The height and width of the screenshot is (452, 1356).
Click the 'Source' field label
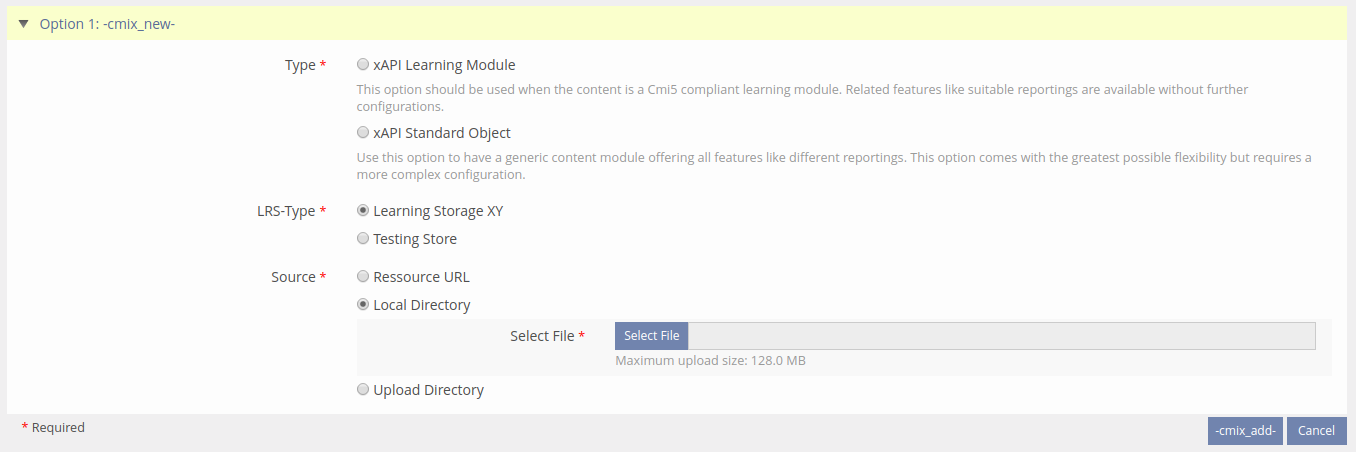click(x=293, y=277)
